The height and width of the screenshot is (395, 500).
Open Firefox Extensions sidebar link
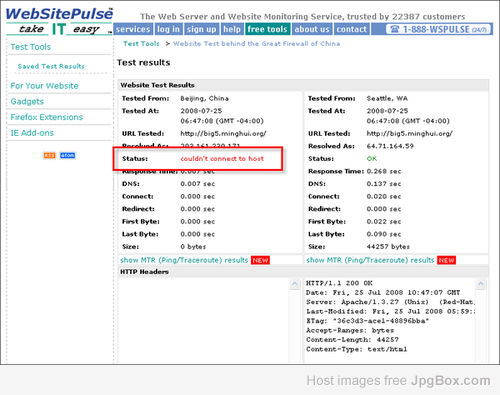pos(47,117)
